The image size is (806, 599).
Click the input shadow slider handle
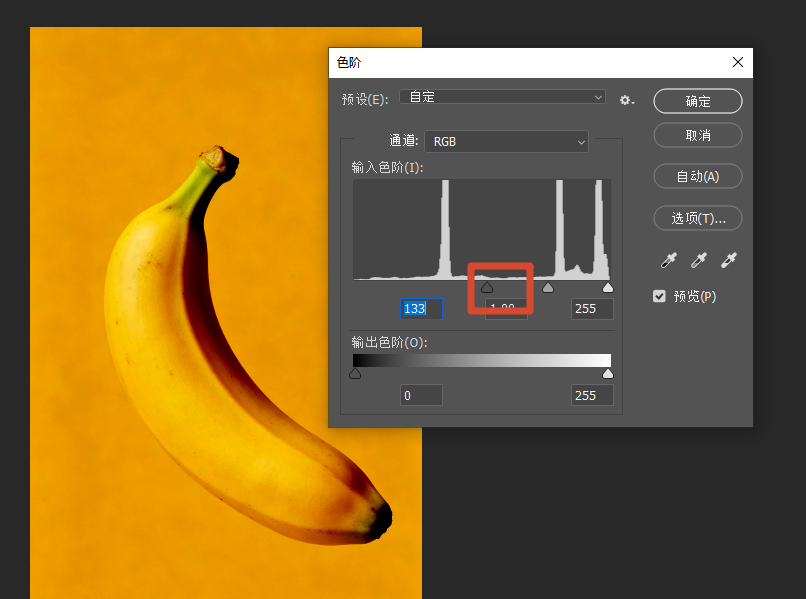[x=487, y=287]
